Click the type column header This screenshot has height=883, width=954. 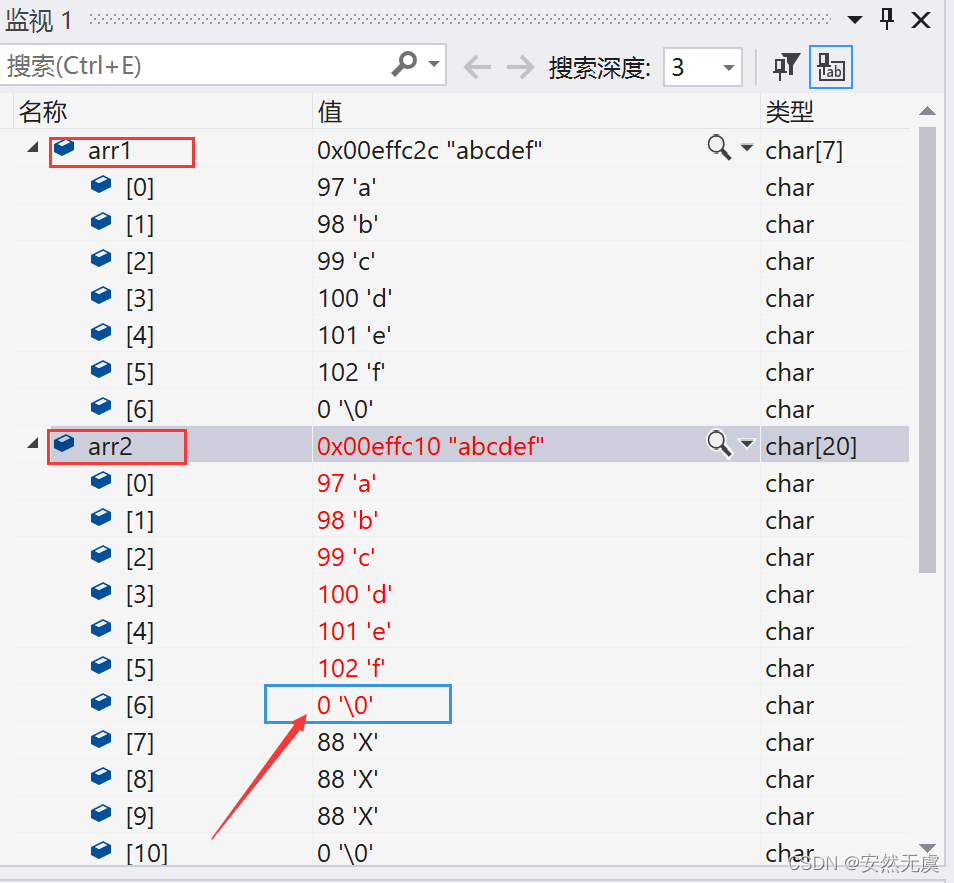790,112
